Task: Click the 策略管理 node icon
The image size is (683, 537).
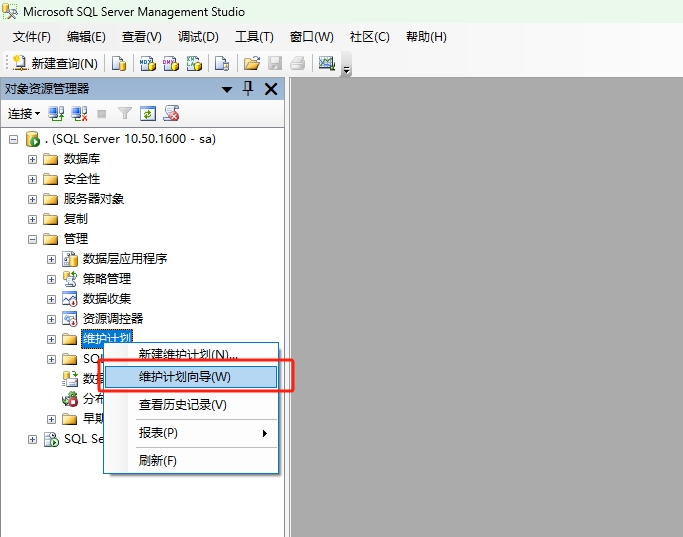Action: click(70, 279)
